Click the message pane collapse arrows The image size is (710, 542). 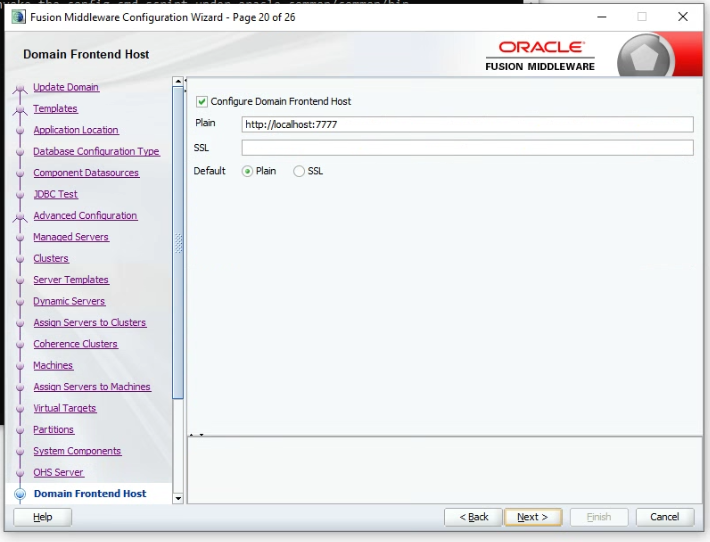(197, 435)
